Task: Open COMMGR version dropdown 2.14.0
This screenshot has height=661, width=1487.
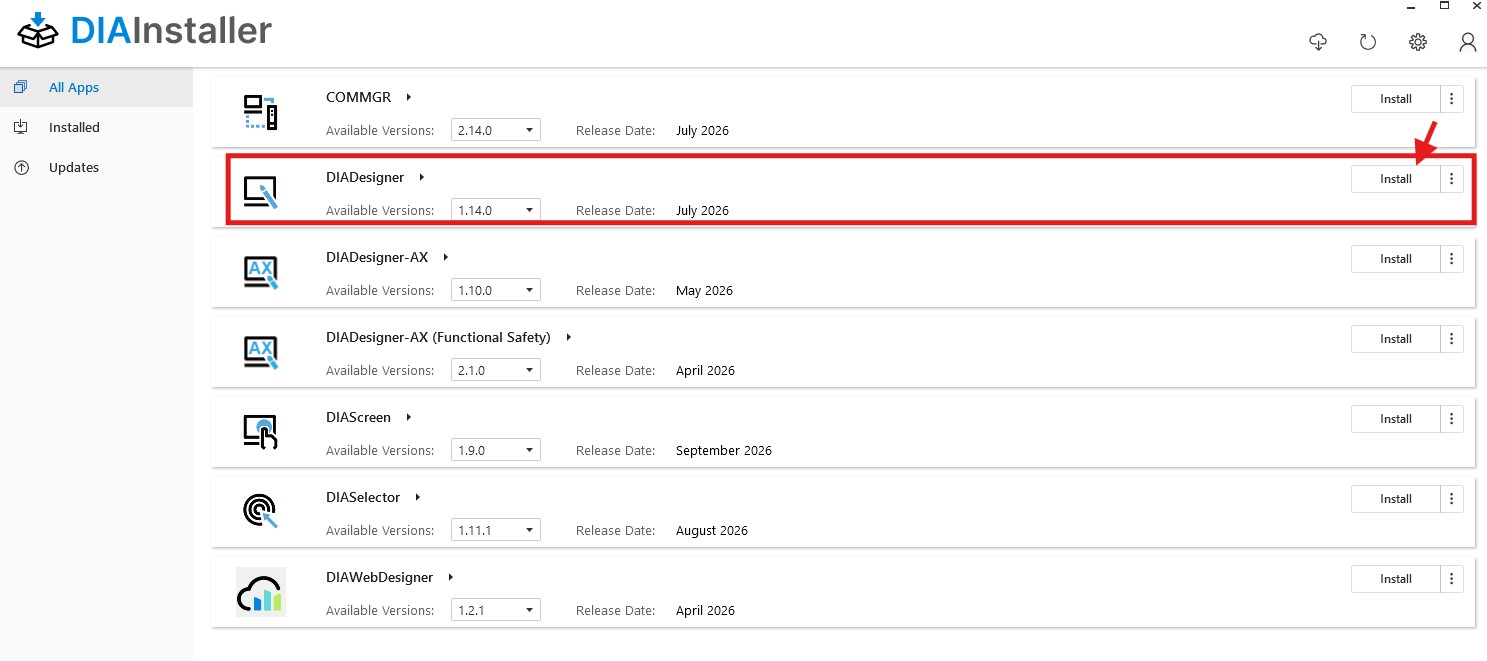Action: (x=496, y=130)
